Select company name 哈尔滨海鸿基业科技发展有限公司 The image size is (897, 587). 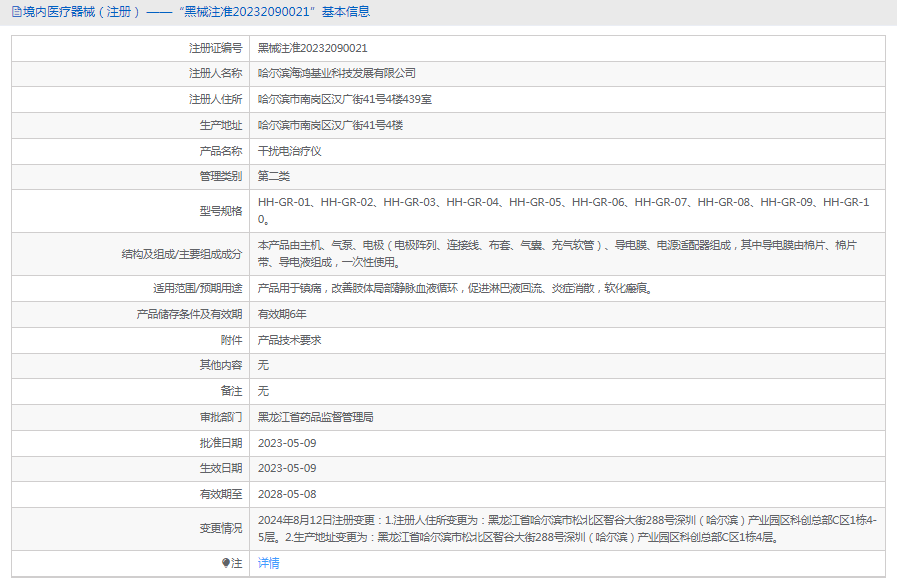(336, 73)
